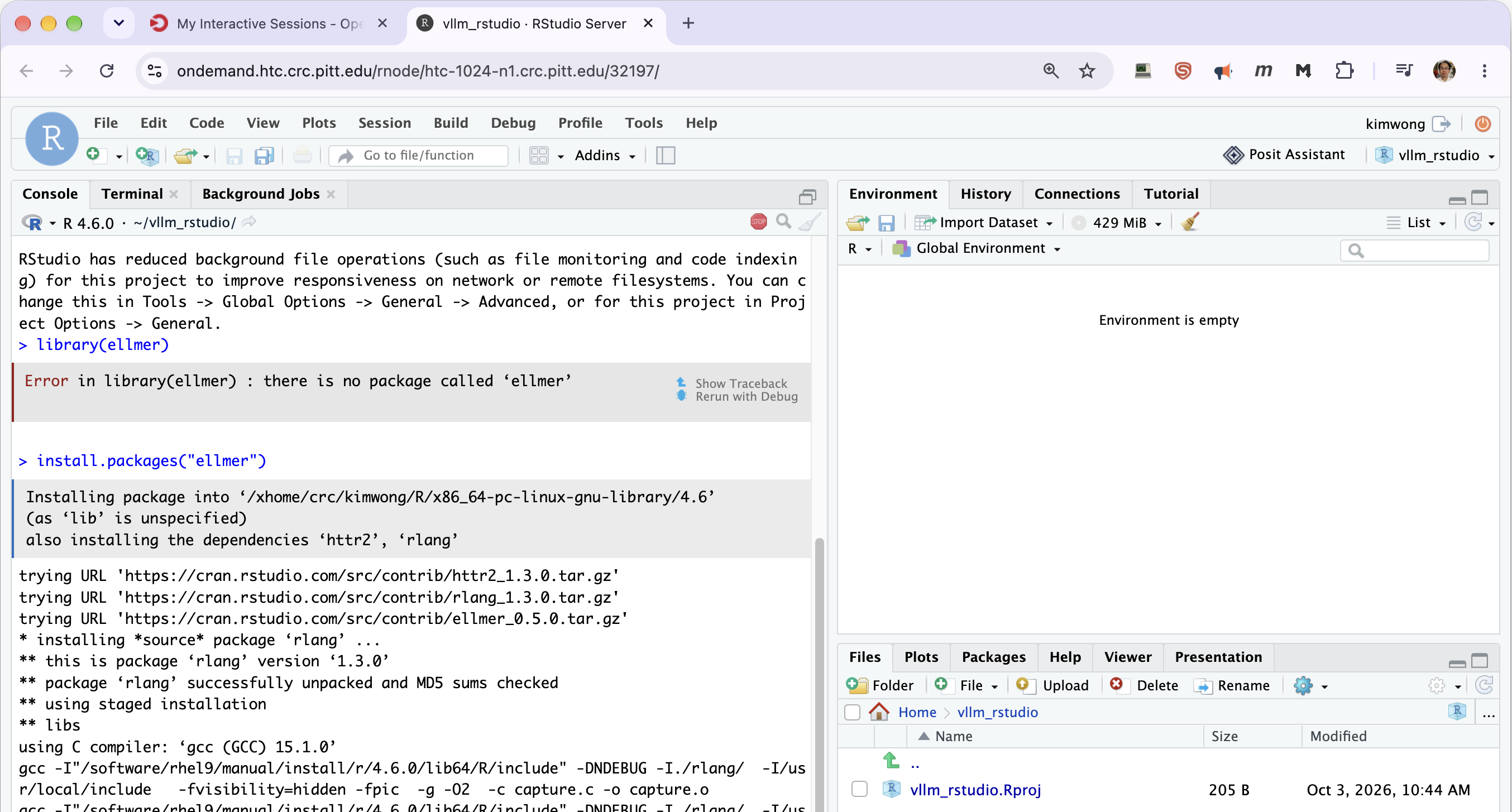
Task: Click the console vertical scrollbar
Action: tap(820, 675)
